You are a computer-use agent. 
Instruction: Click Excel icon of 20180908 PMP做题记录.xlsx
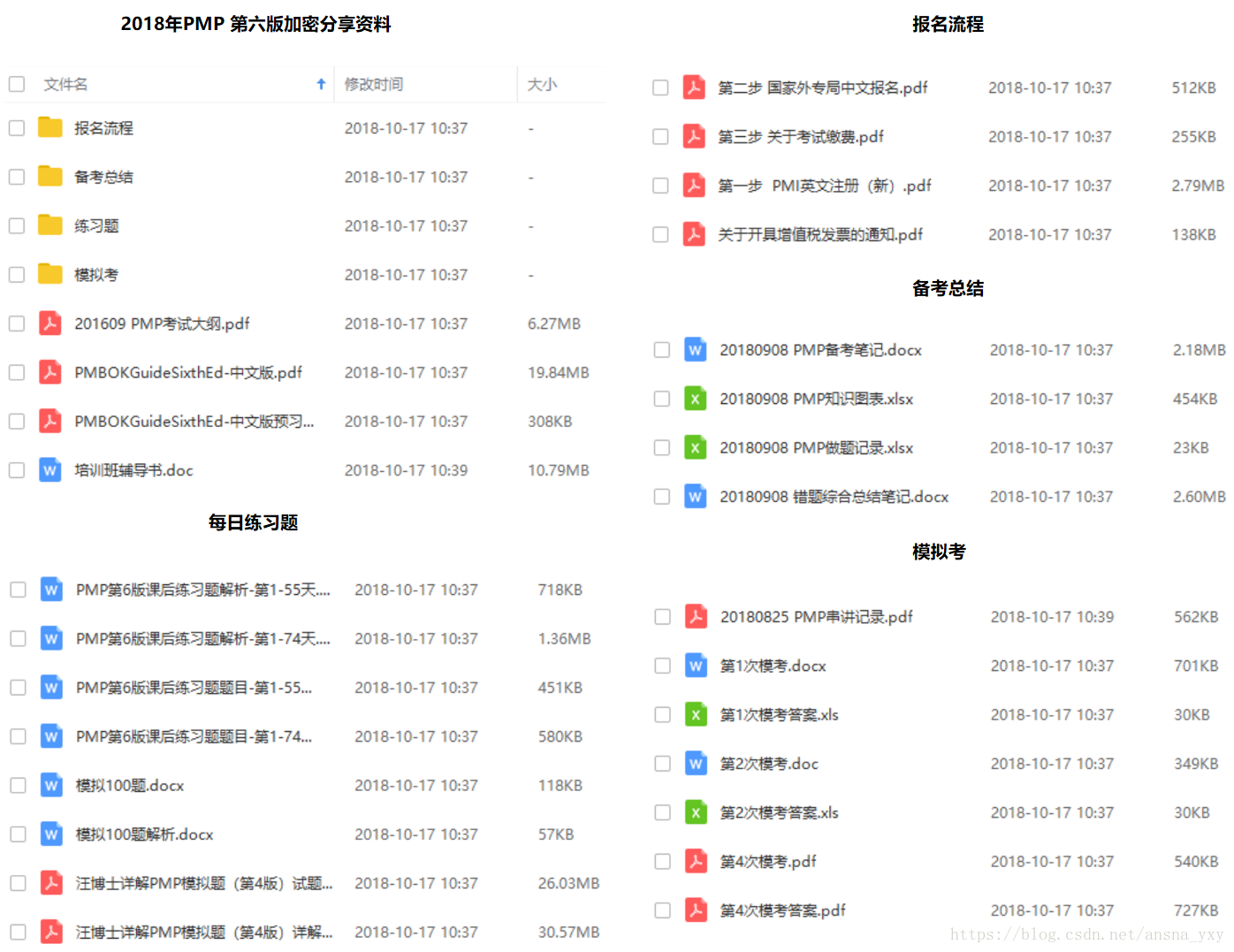click(696, 447)
